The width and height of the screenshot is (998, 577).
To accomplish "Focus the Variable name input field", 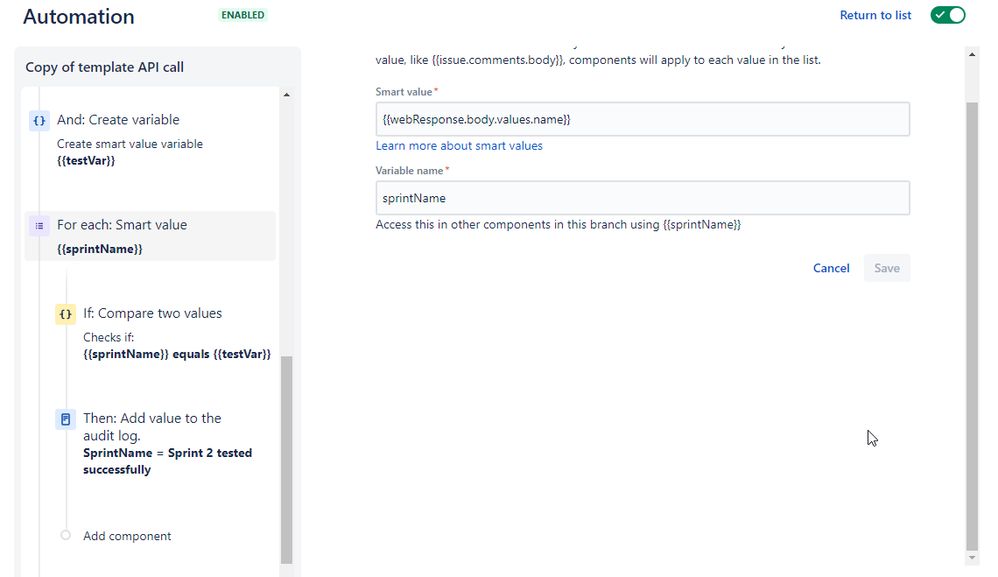I will tap(642, 198).
